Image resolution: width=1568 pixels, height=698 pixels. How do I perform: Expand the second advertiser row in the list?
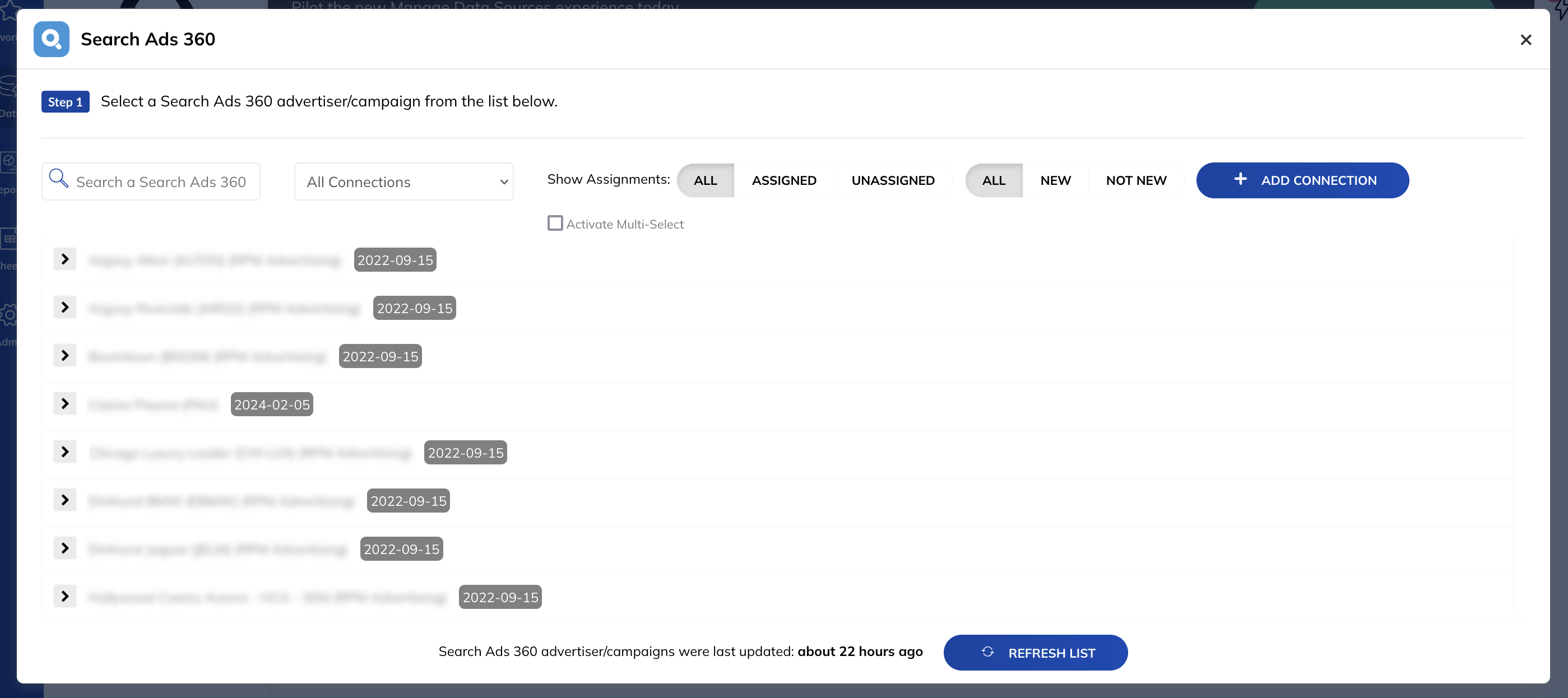coord(65,308)
